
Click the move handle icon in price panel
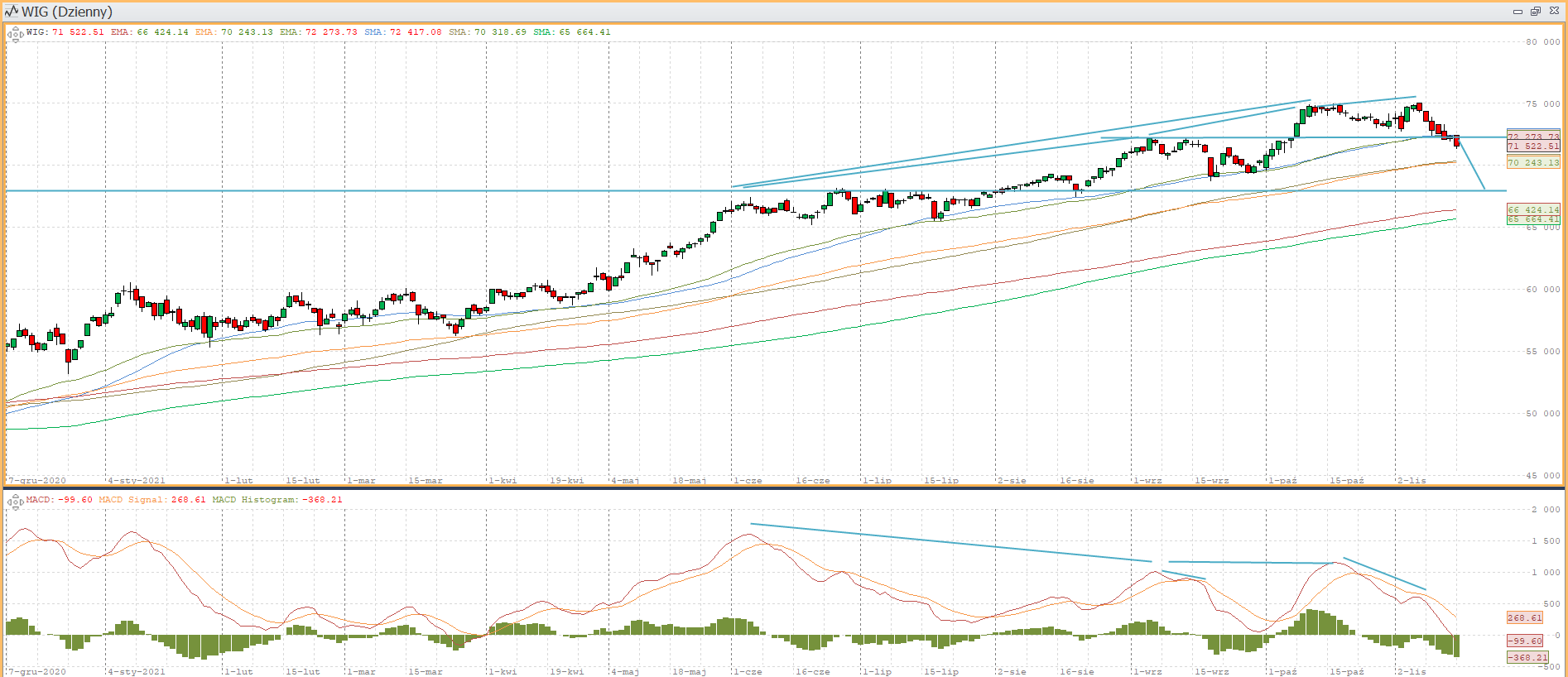pyautogui.click(x=14, y=35)
